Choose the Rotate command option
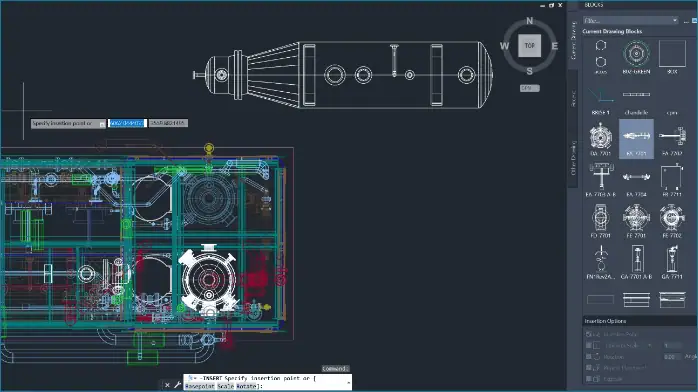Image resolution: width=698 pixels, height=392 pixels. 246,386
